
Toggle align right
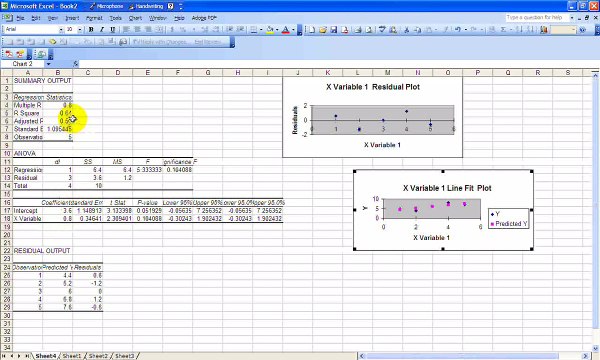point(148,29)
